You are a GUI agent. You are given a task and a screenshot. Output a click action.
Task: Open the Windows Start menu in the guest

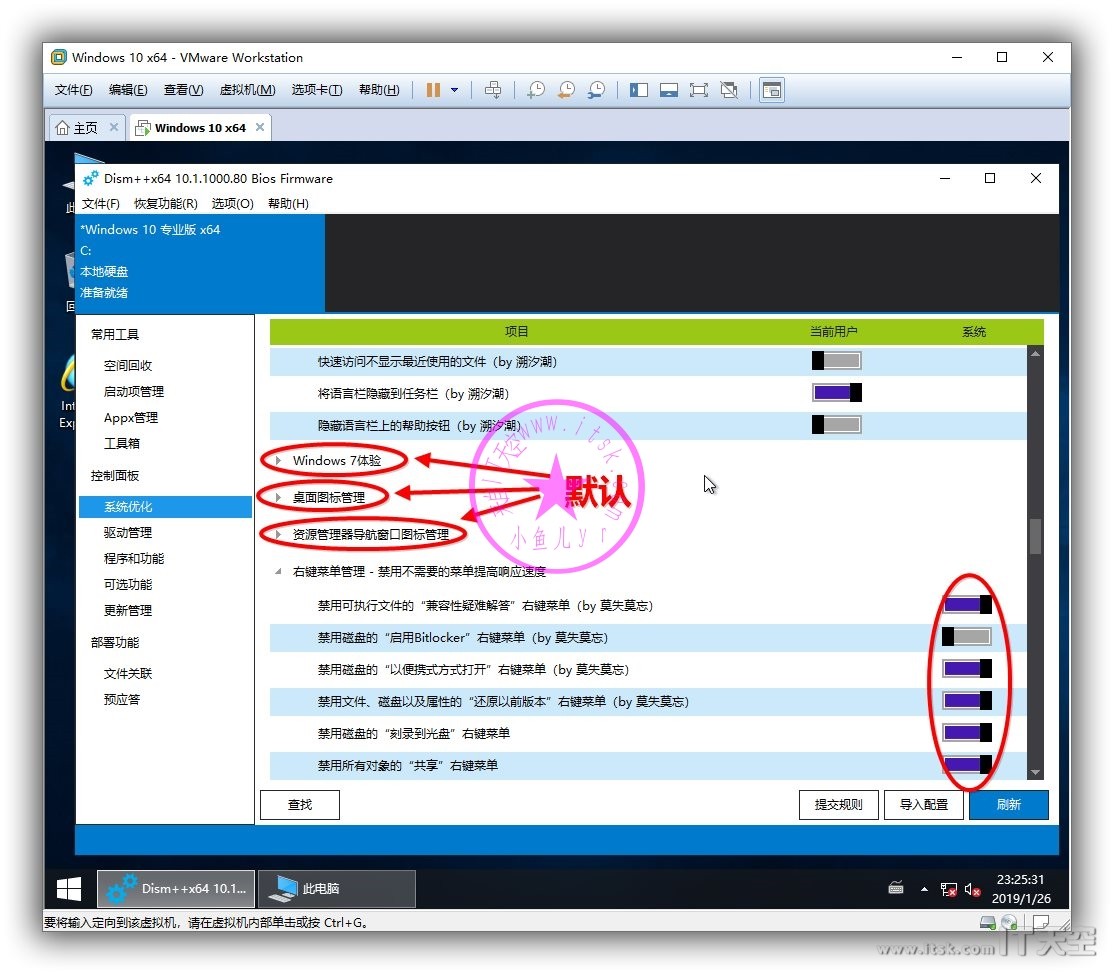tap(69, 889)
